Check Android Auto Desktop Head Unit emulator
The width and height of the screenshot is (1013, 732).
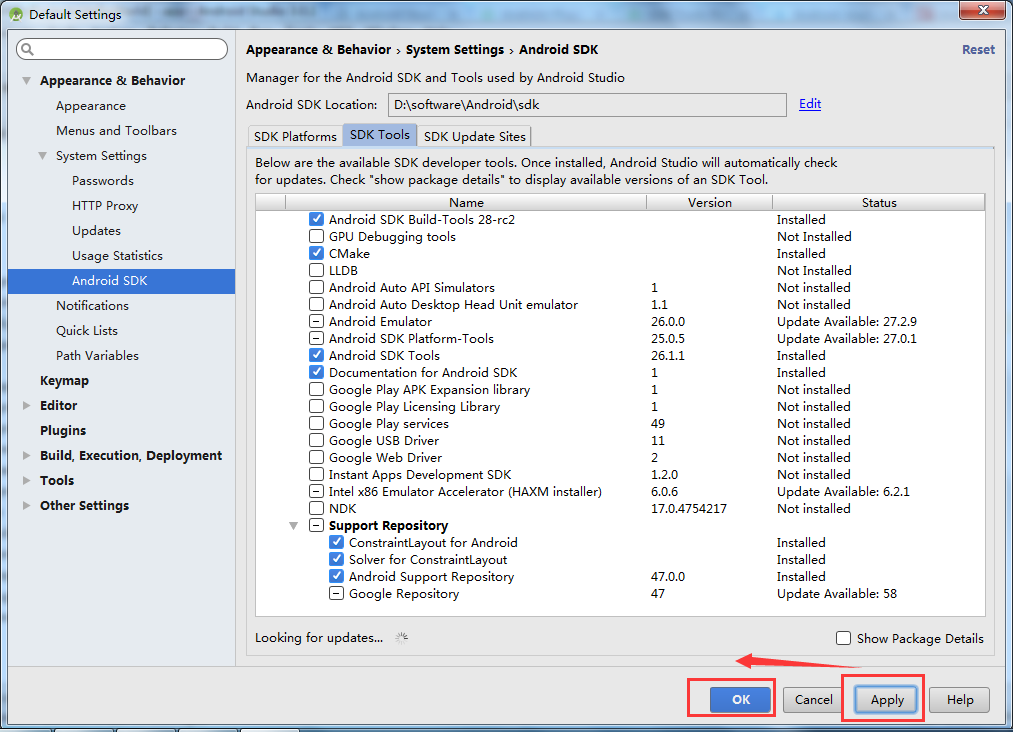317,304
